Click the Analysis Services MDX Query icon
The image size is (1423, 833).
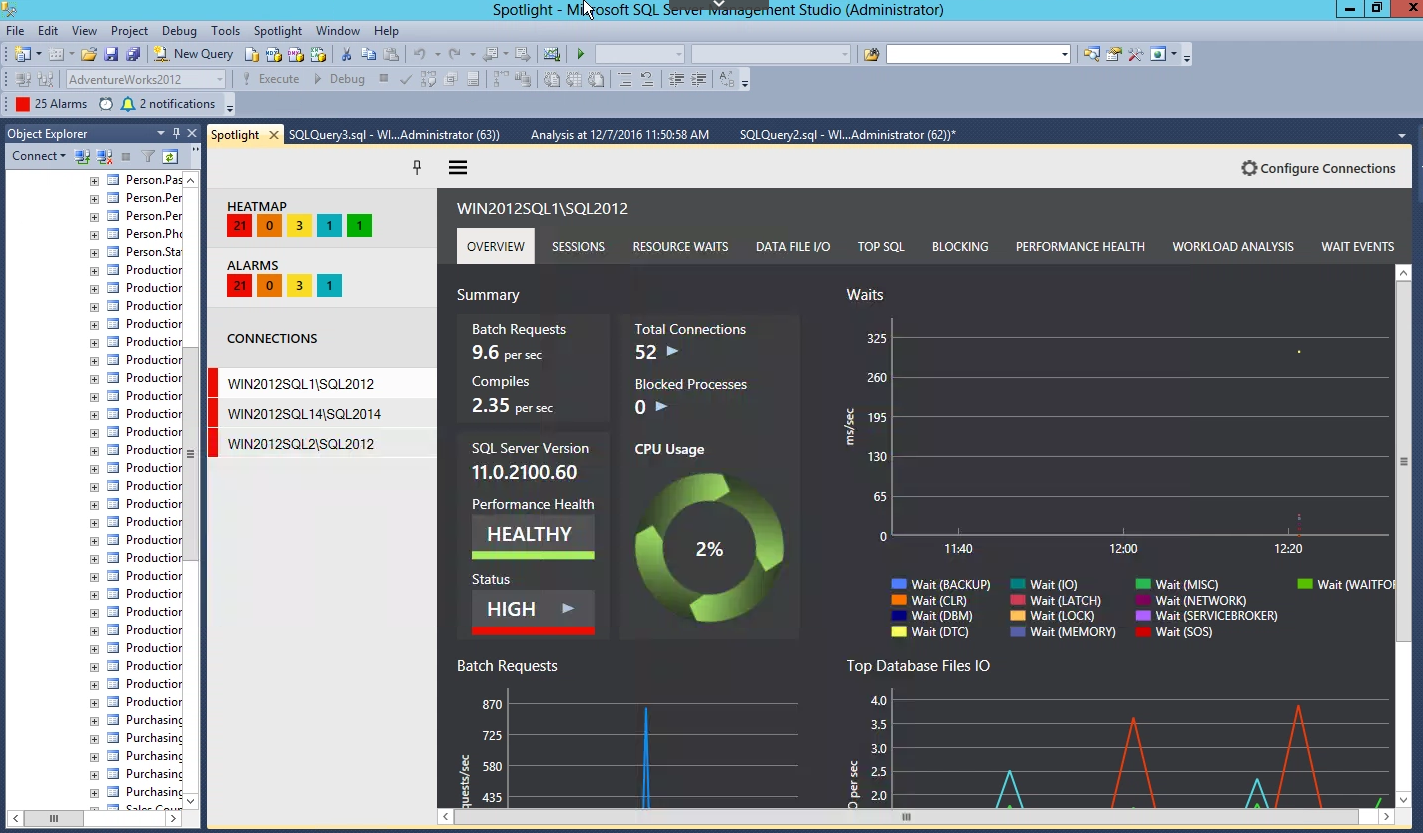tap(273, 54)
